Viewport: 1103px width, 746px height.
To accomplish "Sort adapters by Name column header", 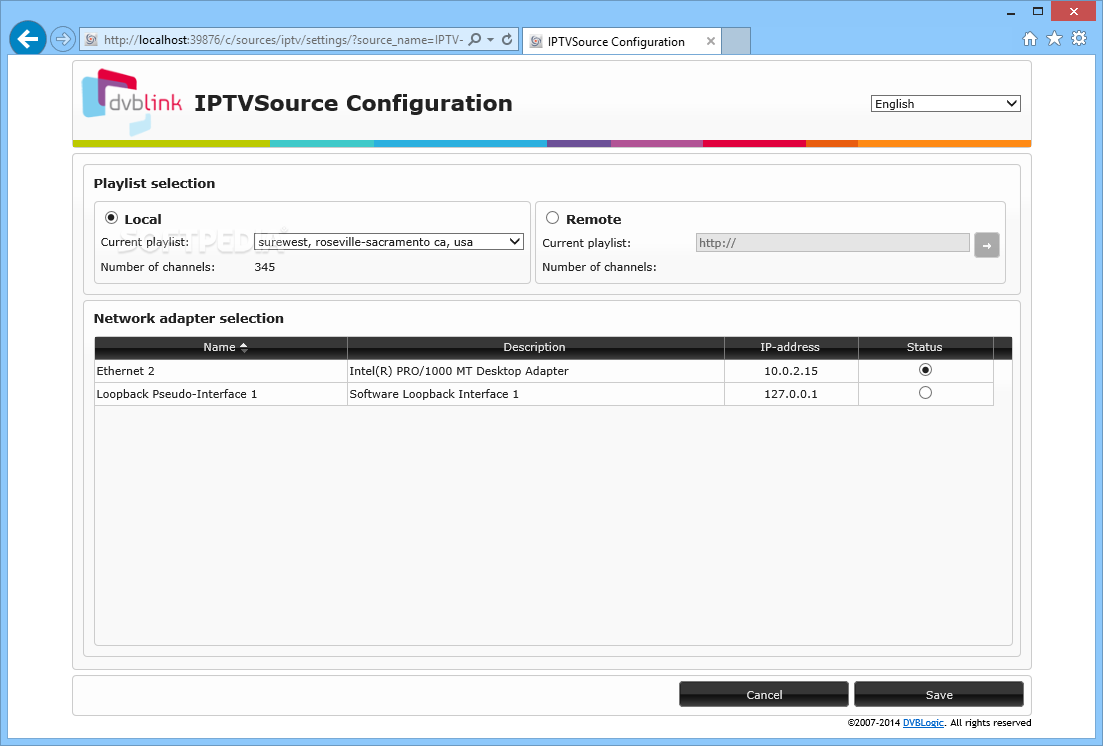I will point(221,348).
